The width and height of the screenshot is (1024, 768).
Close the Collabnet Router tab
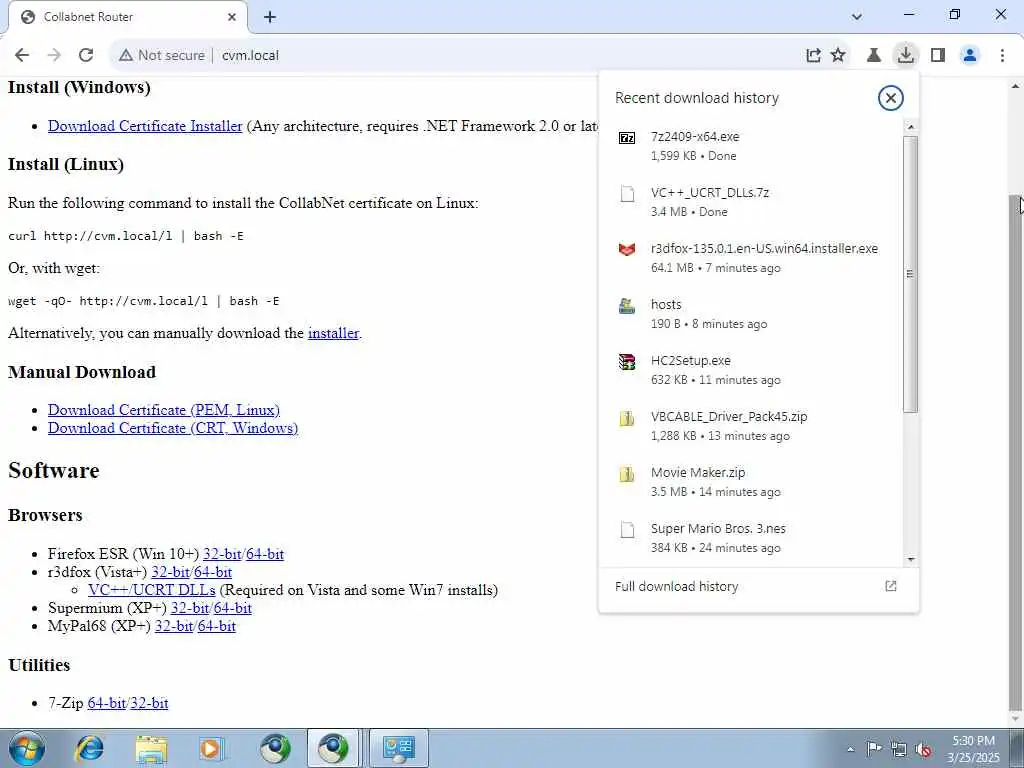coord(232,17)
